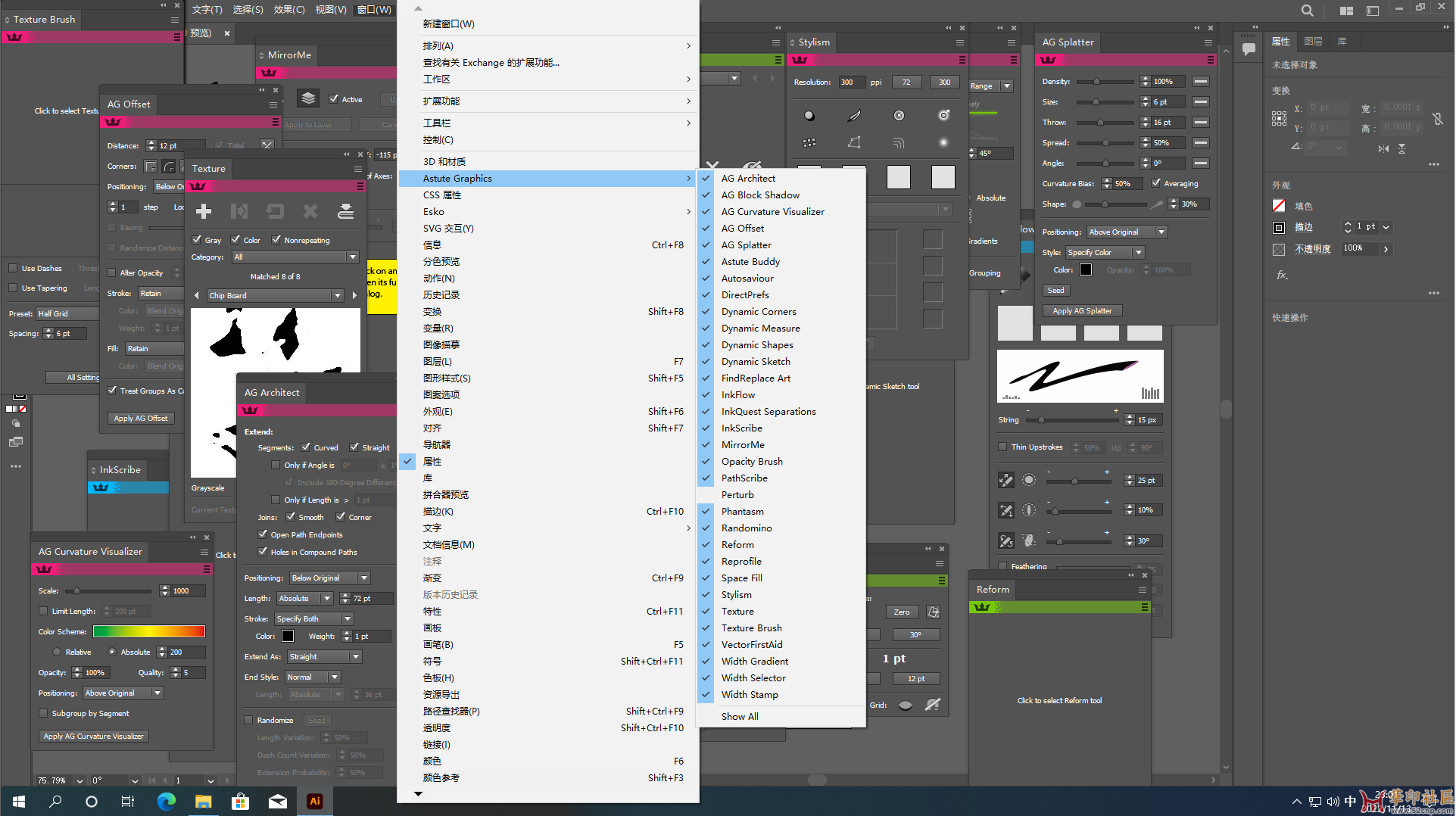The width and height of the screenshot is (1456, 816).
Task: Open End Style Normal dropdown
Action: tap(313, 677)
